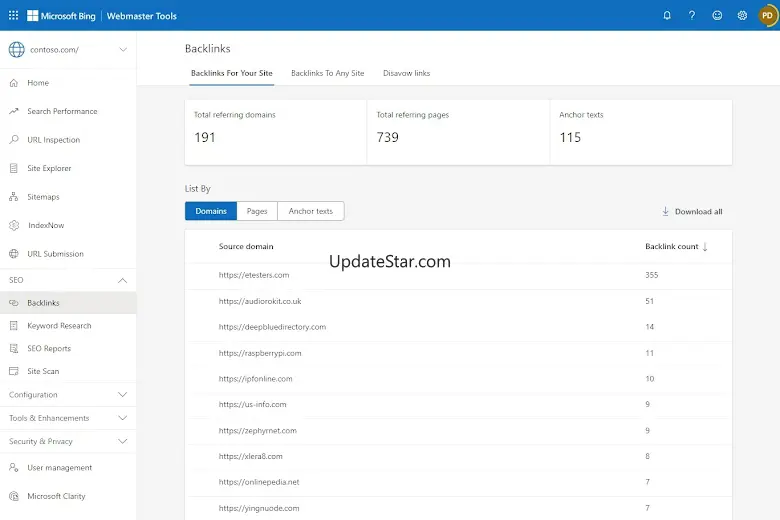780x520 pixels.
Task: Open https://us-info.com domain
Action: click(x=253, y=405)
